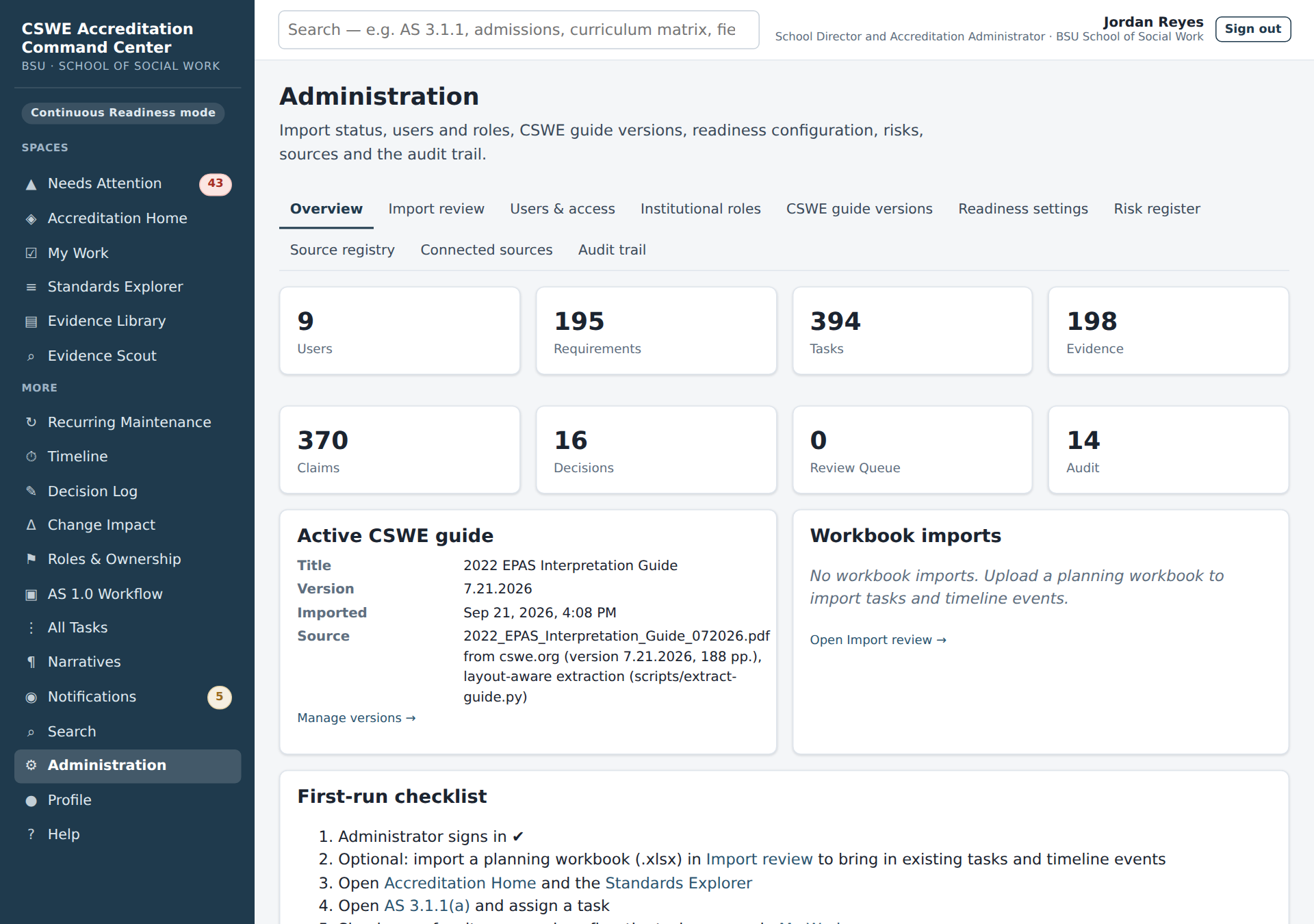The image size is (1314, 924).
Task: Click the sidebar Search magnifier icon
Action: coord(31,732)
